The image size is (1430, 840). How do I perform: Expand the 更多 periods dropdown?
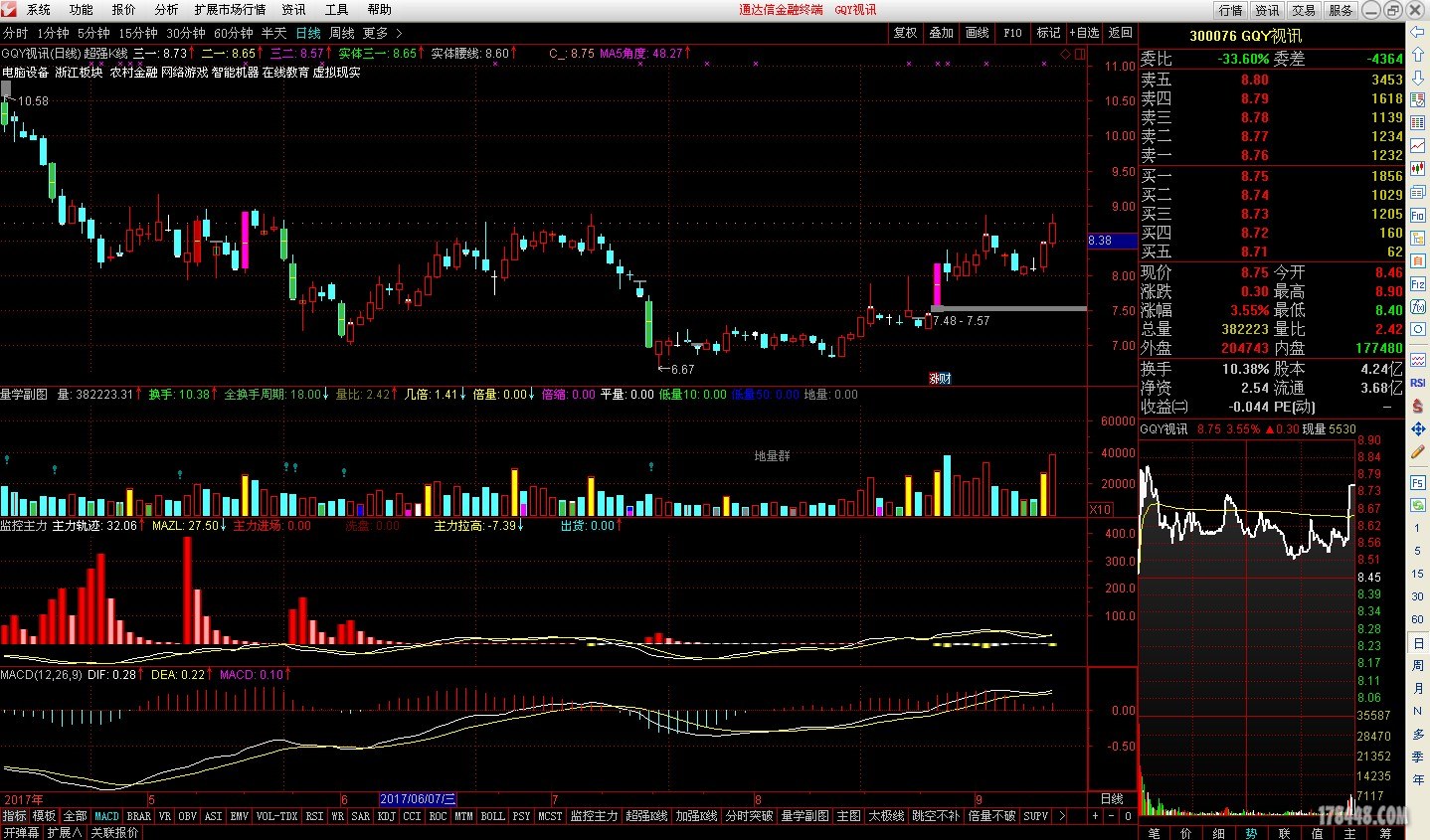(383, 33)
